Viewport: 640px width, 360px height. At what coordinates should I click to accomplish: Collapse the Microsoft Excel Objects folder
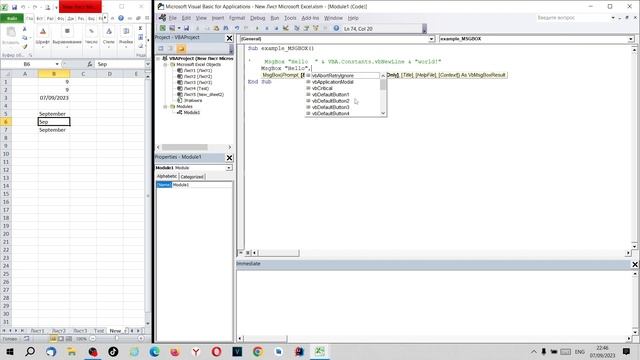(166, 64)
